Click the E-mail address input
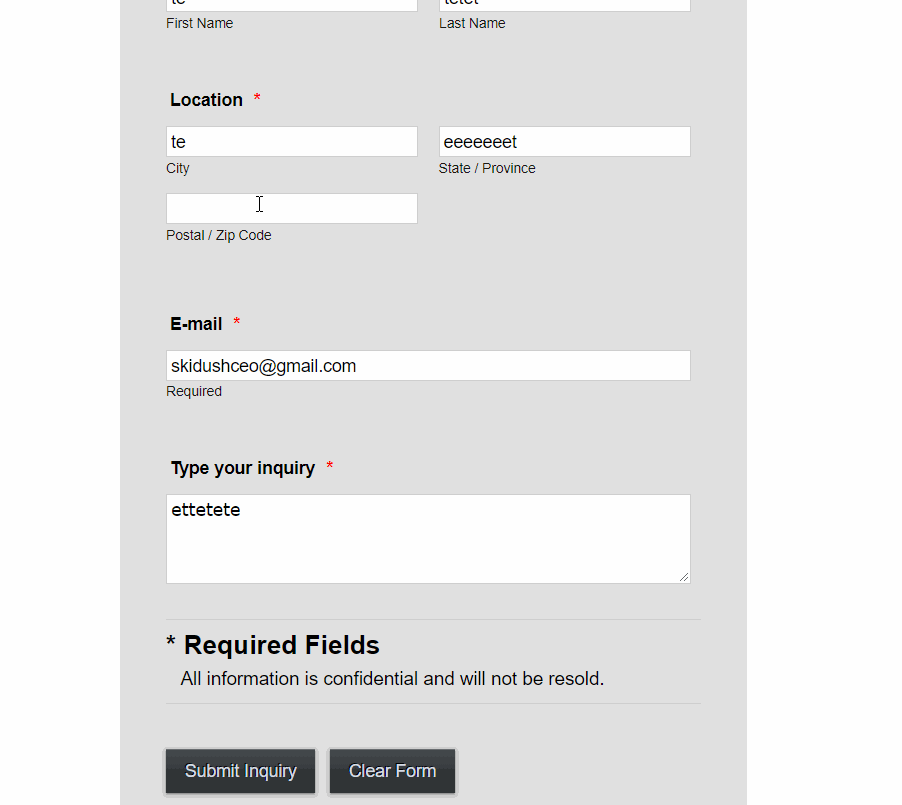The image size is (902, 805). [x=428, y=366]
